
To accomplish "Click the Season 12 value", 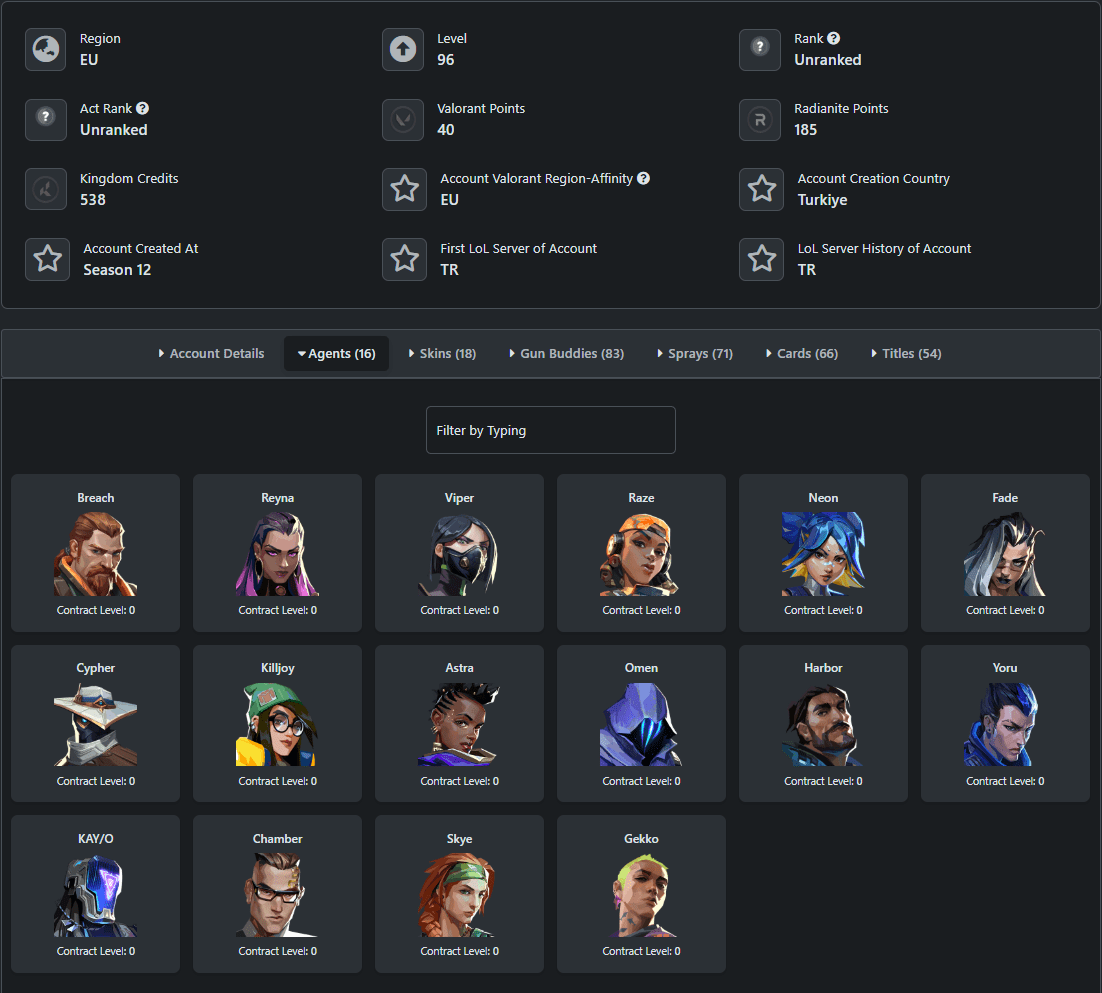I will point(117,270).
